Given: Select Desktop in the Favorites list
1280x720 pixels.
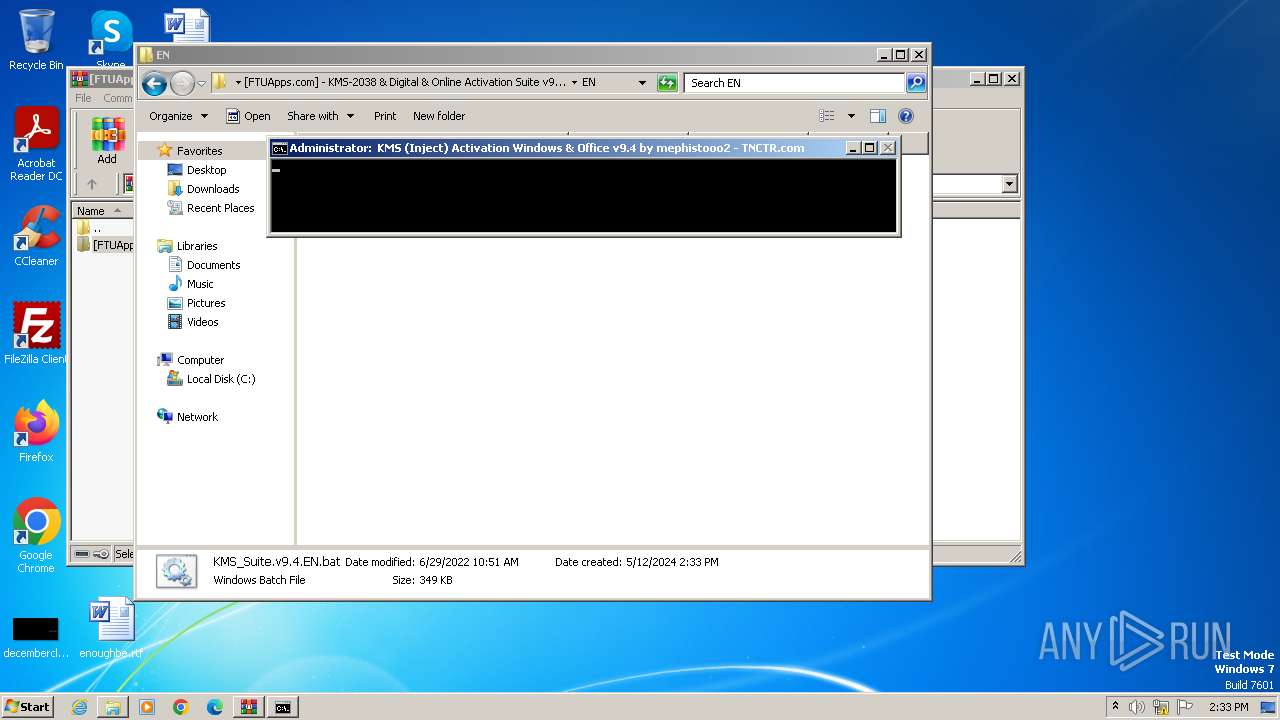Looking at the screenshot, I should click(197, 170).
